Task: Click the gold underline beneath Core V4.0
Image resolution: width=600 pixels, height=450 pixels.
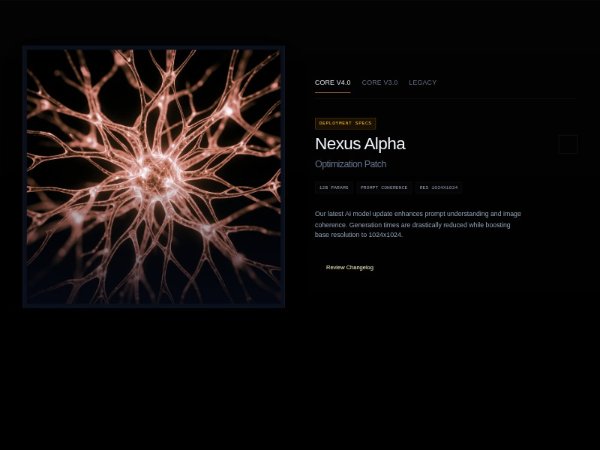Action: 332,92
